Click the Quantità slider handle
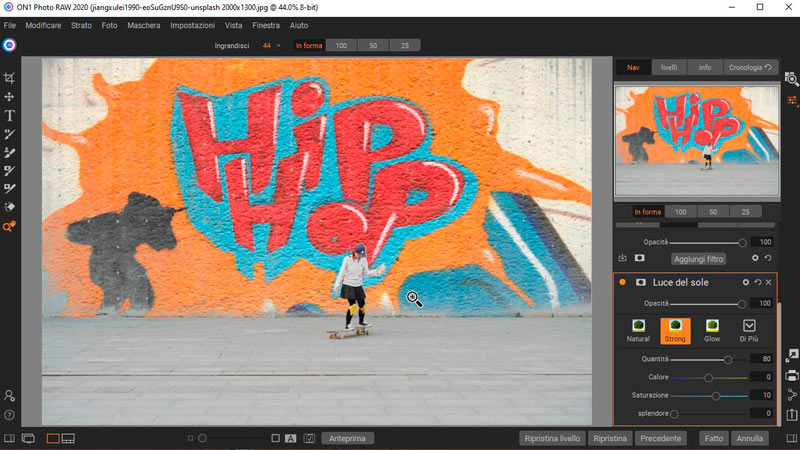The width and height of the screenshot is (800, 450). point(728,360)
